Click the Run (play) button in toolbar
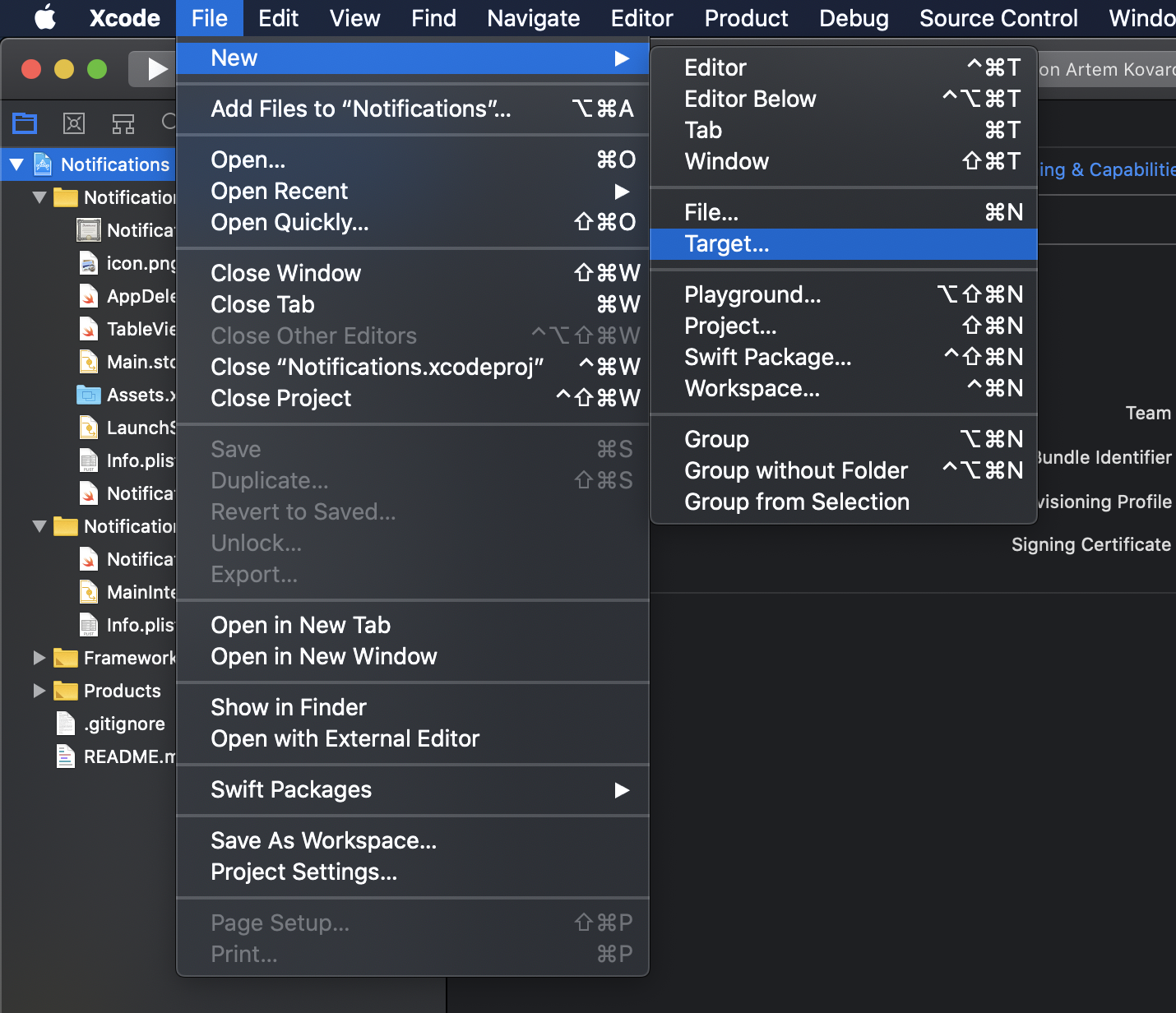This screenshot has height=1013, width=1176. (155, 70)
